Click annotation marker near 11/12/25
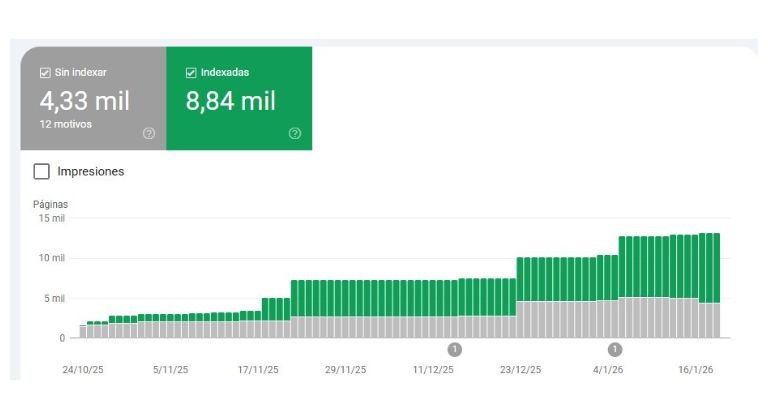Viewport: 768px width, 419px height. click(x=454, y=349)
